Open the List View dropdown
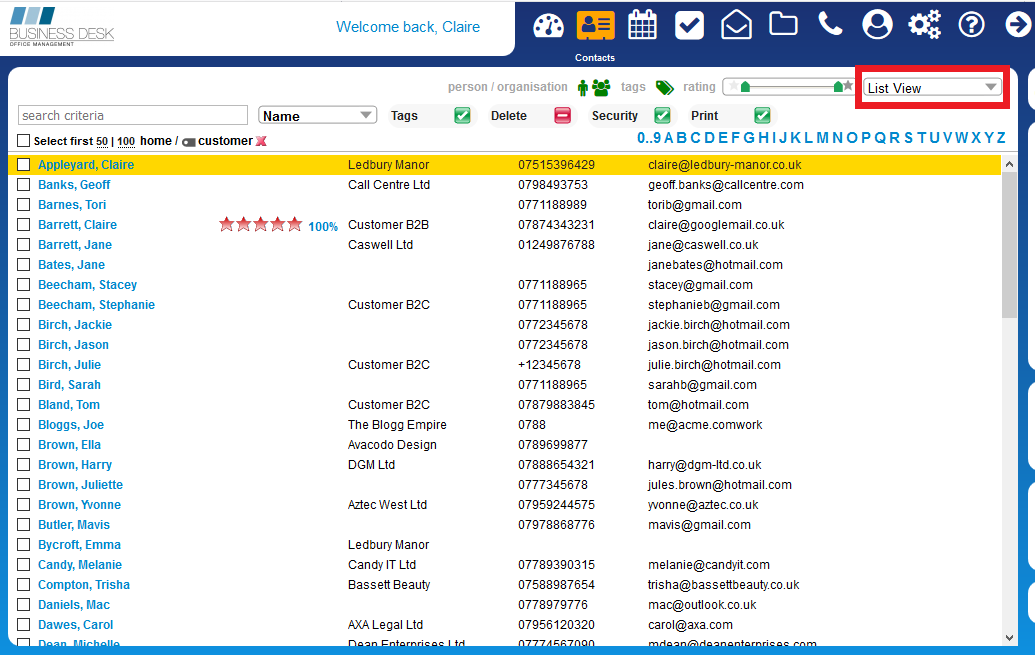 pyautogui.click(x=932, y=87)
